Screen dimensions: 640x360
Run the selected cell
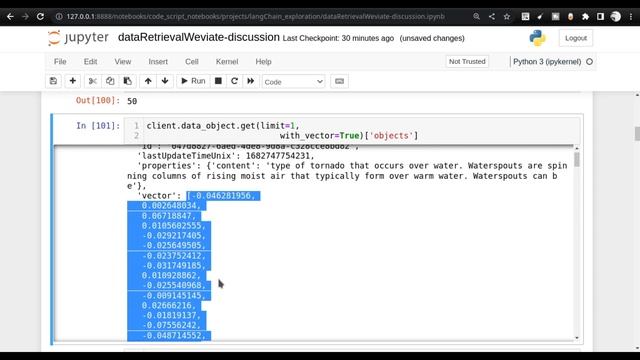193,81
